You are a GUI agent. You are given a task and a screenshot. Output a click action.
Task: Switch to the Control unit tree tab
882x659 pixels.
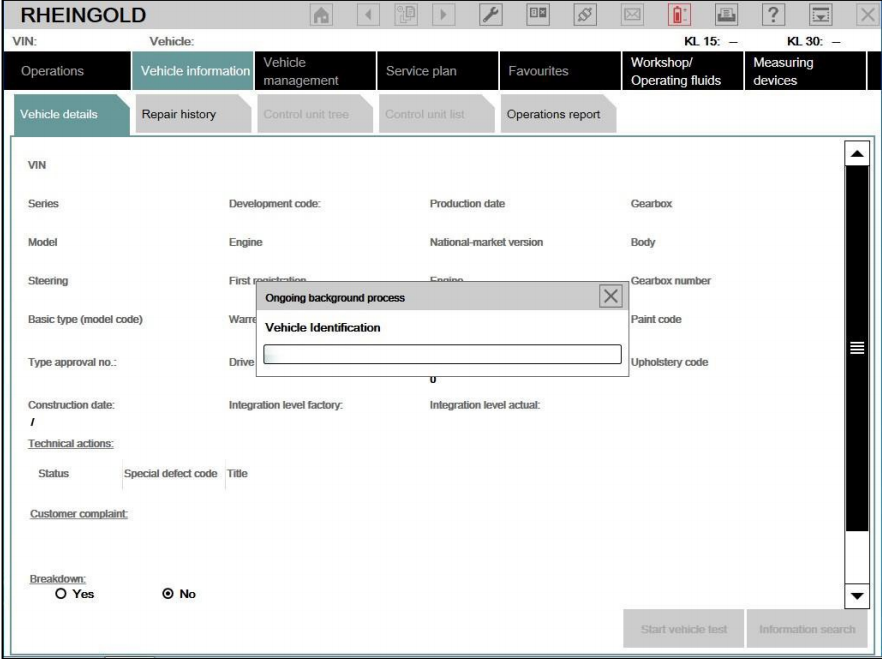click(x=314, y=114)
